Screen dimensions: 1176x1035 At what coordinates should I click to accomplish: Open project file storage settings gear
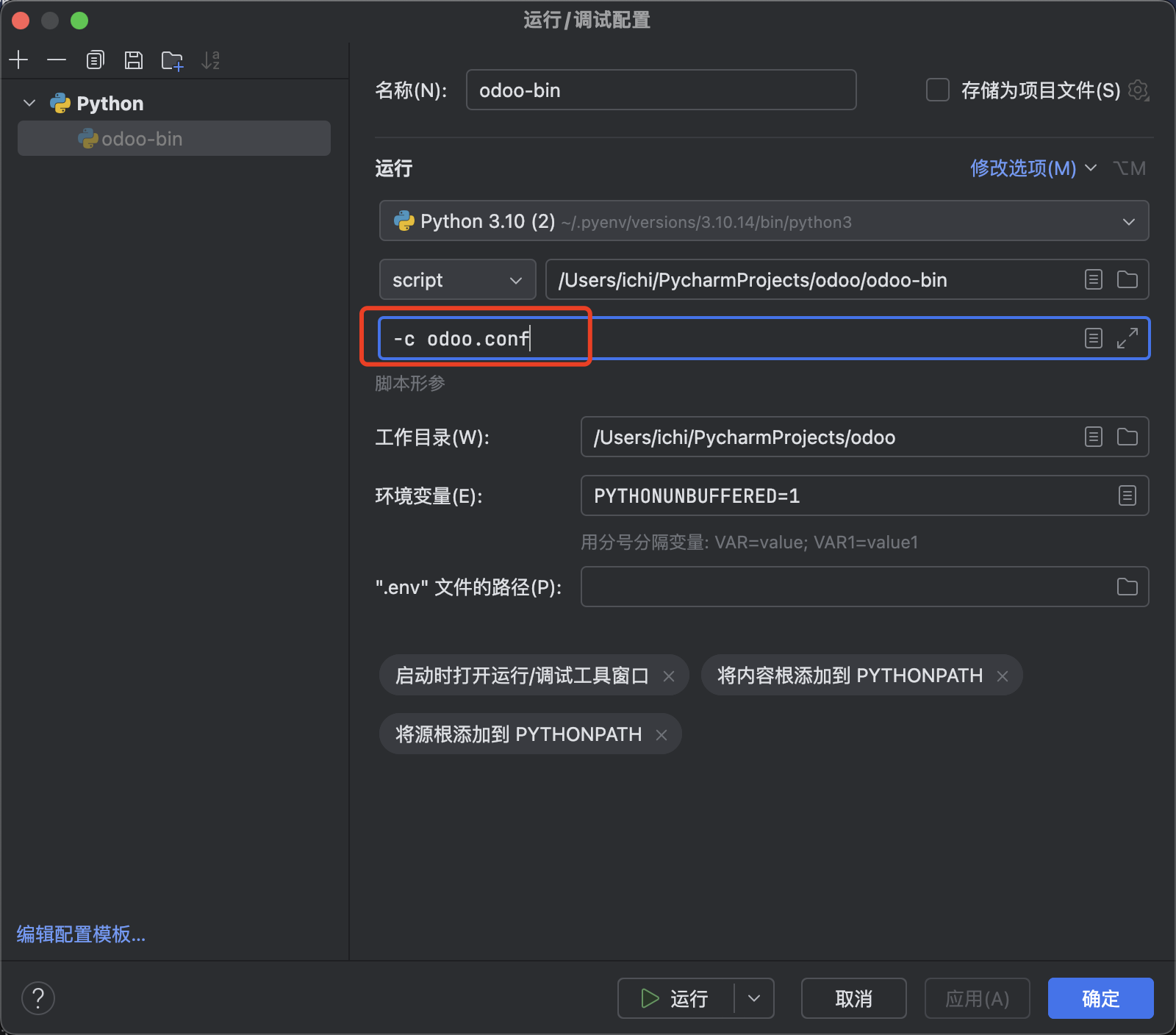pos(1139,90)
